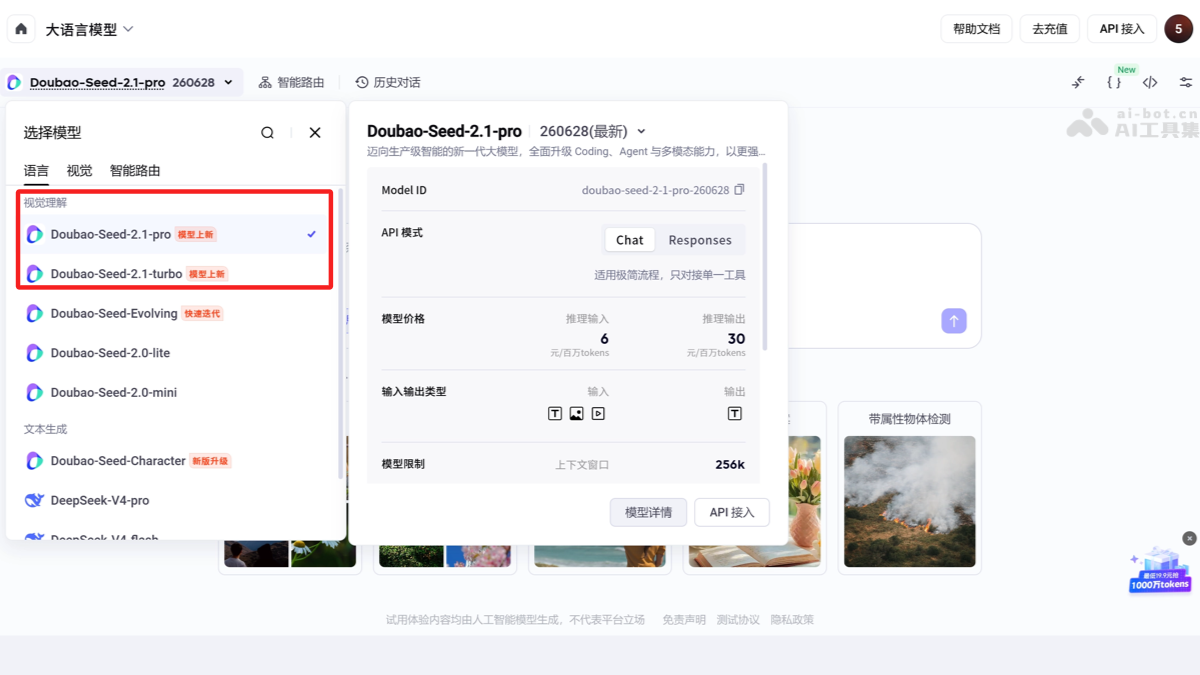
Task: Click the 去充值 recharge button
Action: pos(1050,29)
